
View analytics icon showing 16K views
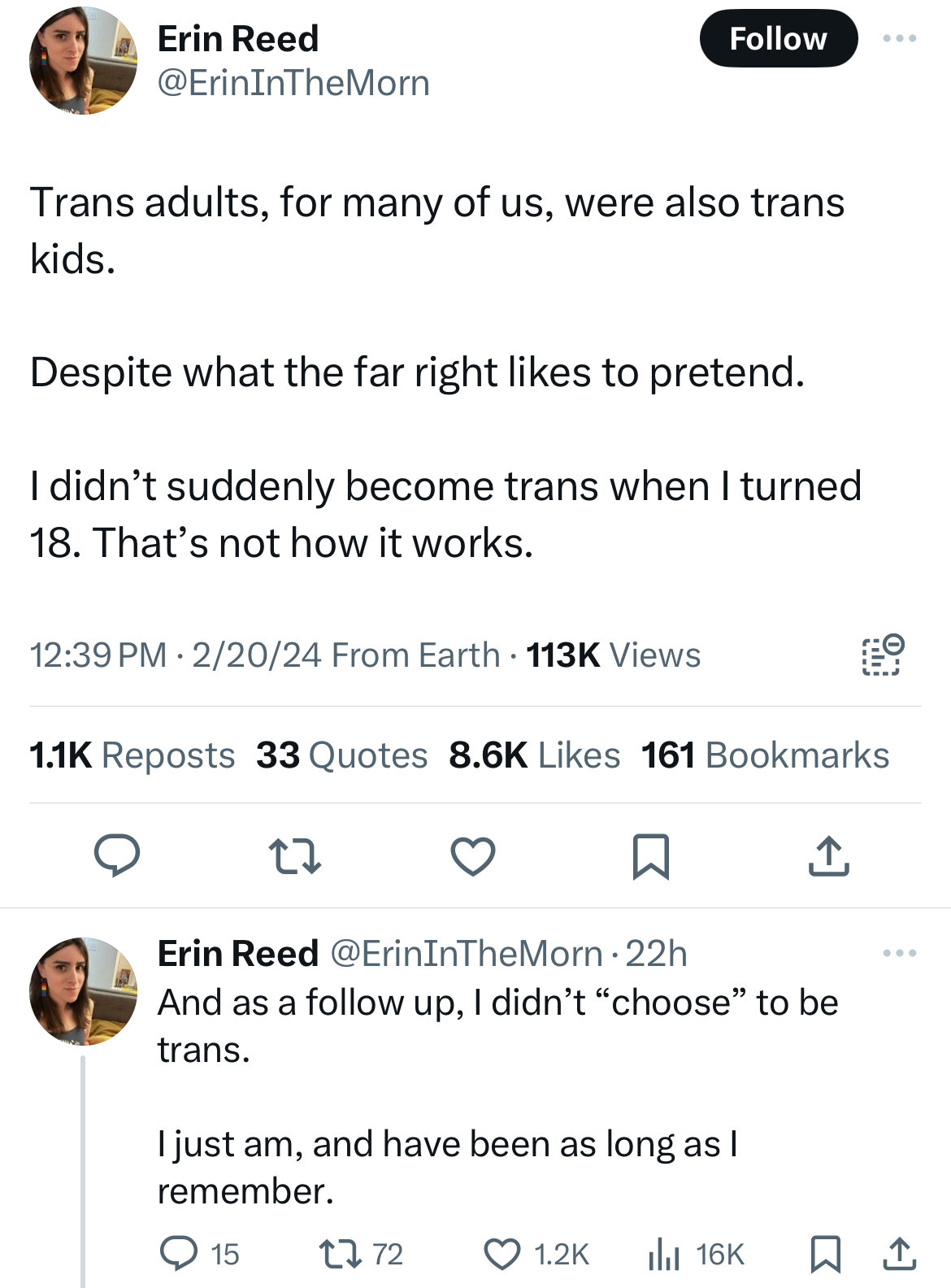[696, 1253]
